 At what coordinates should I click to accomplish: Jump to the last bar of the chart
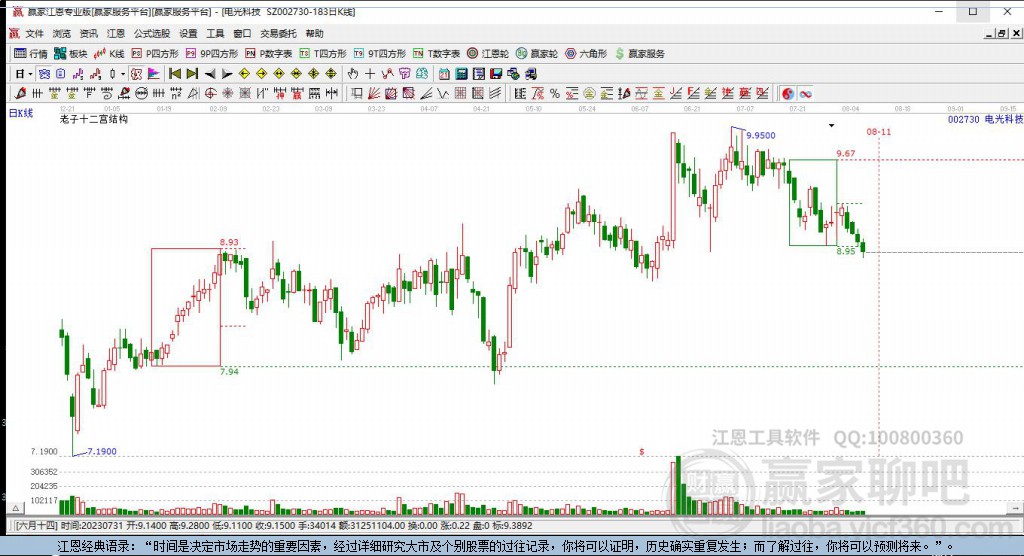pyautogui.click(x=192, y=74)
